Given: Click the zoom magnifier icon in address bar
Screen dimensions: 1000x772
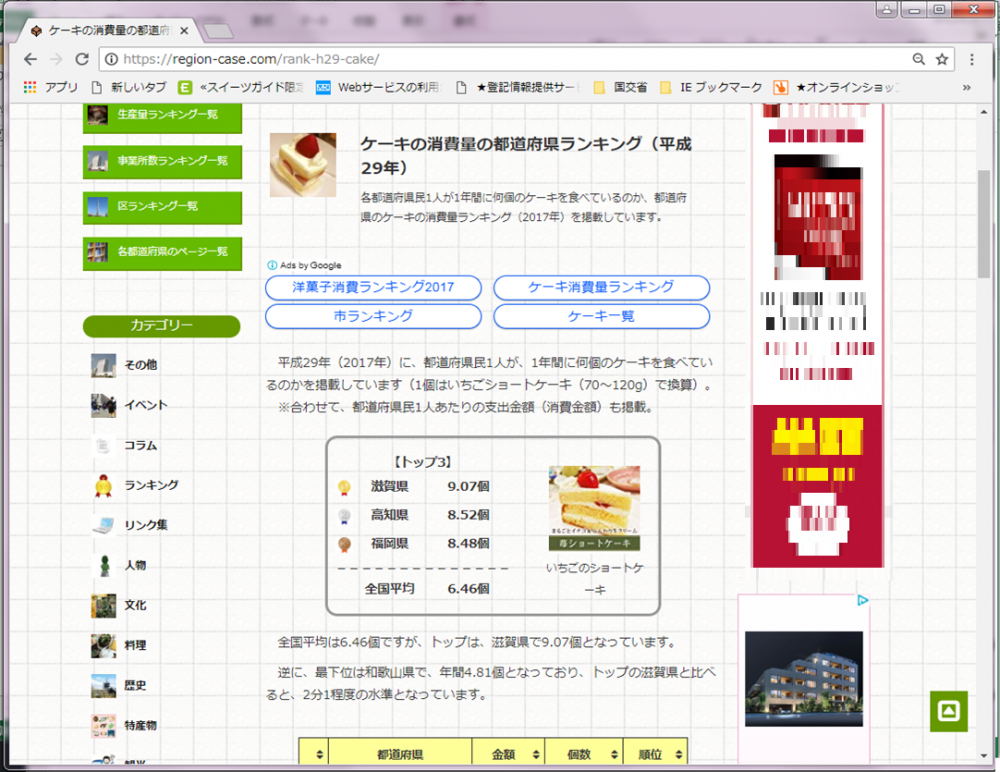Looking at the screenshot, I should (x=918, y=59).
